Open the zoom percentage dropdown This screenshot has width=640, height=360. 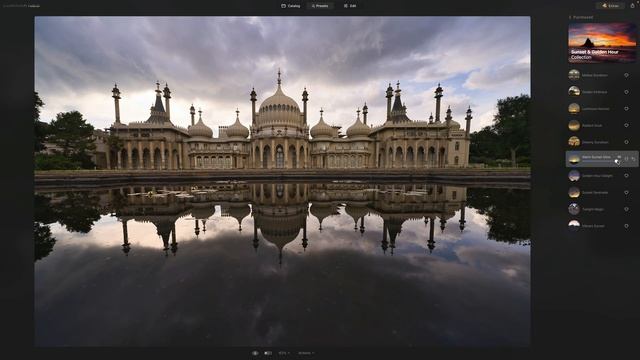(284, 353)
